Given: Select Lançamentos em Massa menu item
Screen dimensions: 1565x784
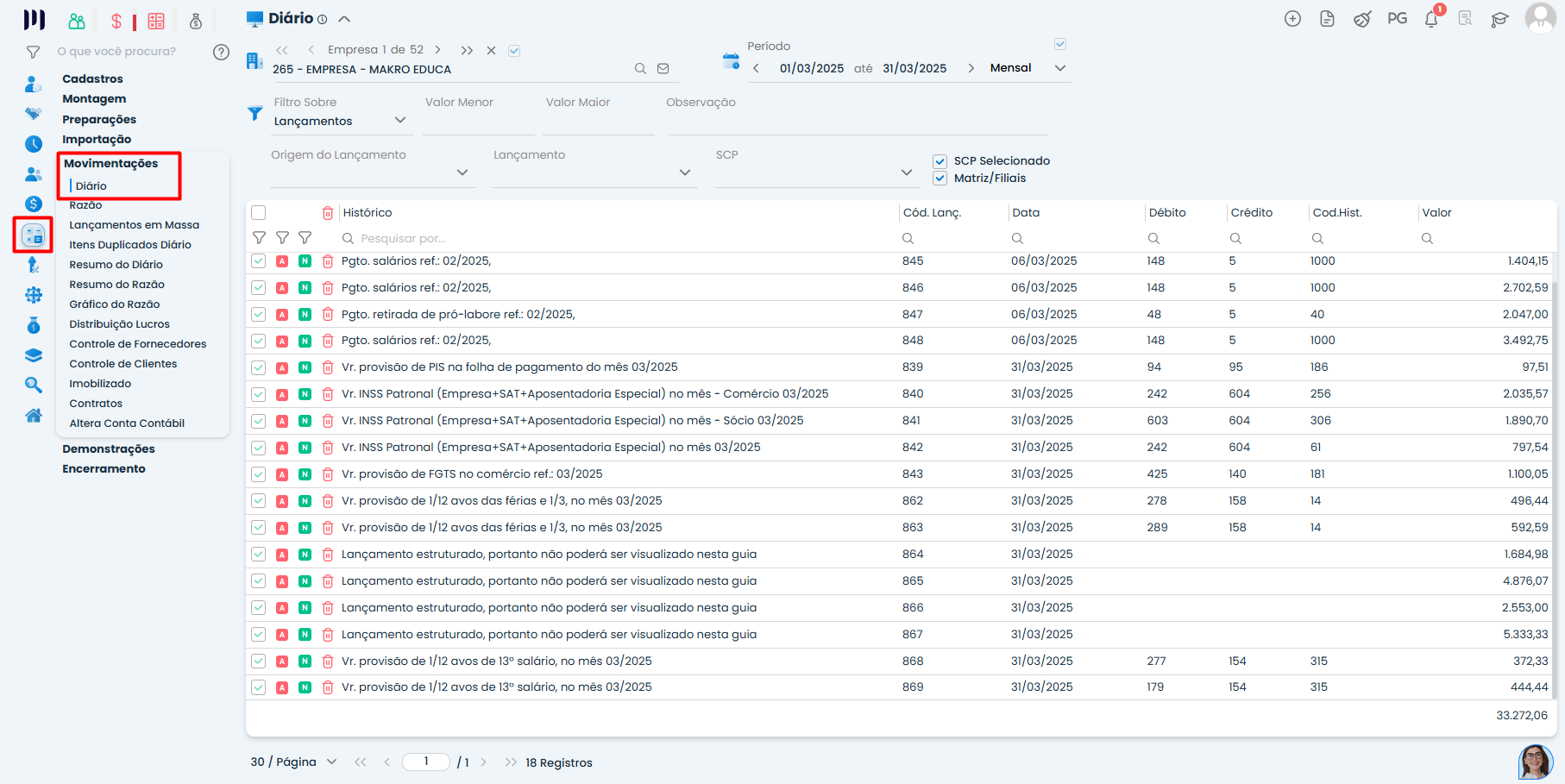Looking at the screenshot, I should click(134, 225).
